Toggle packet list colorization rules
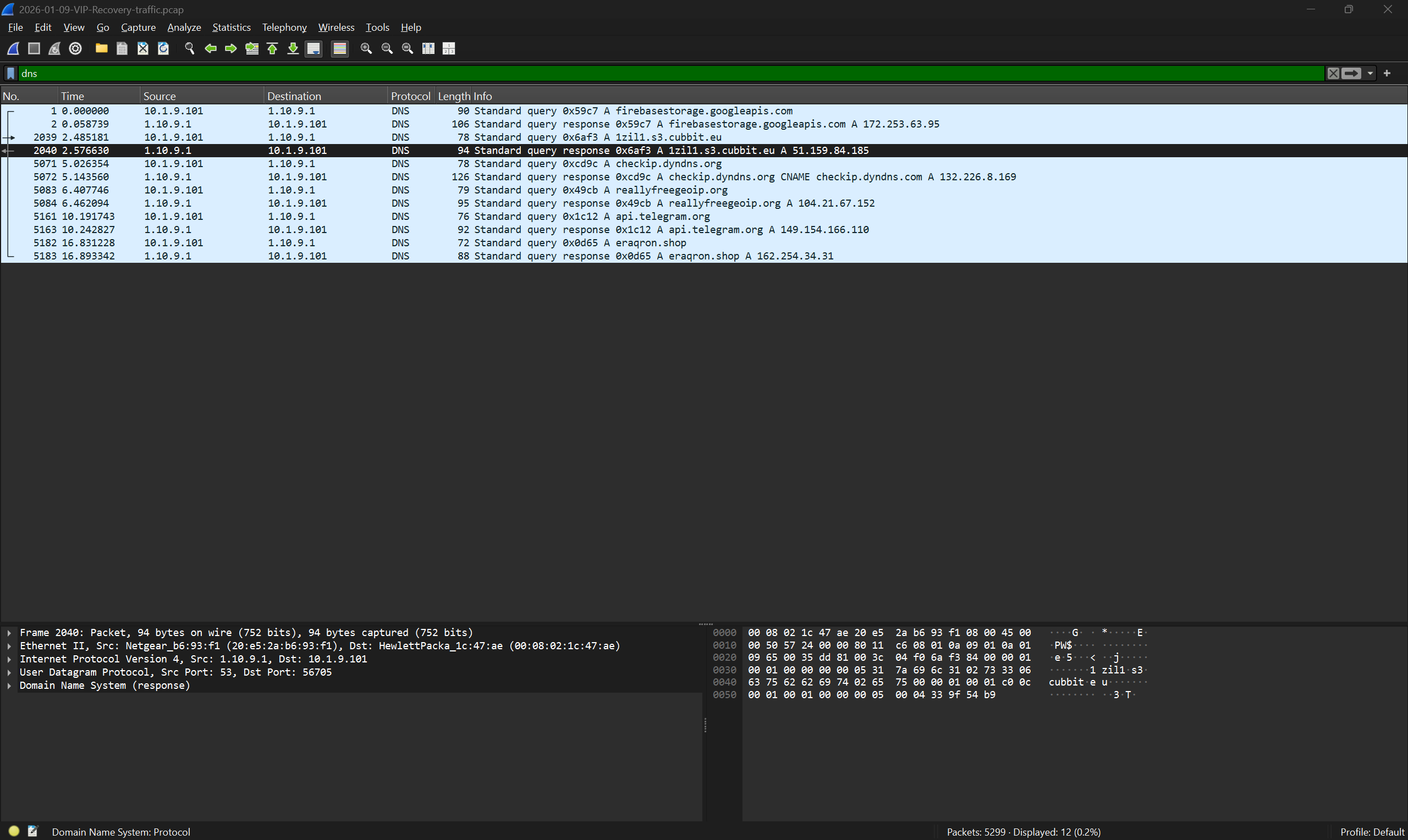Viewport: 1408px width, 840px height. [x=340, y=49]
